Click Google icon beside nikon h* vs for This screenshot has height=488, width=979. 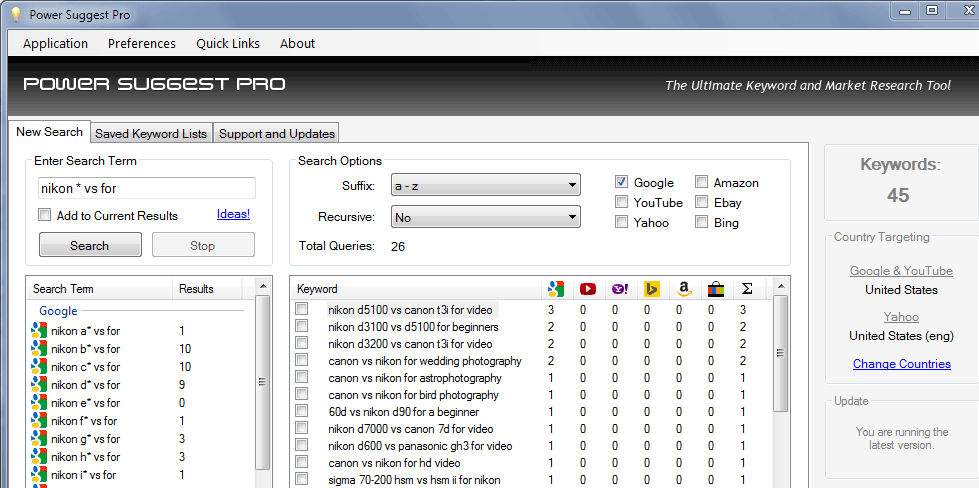click(39, 457)
